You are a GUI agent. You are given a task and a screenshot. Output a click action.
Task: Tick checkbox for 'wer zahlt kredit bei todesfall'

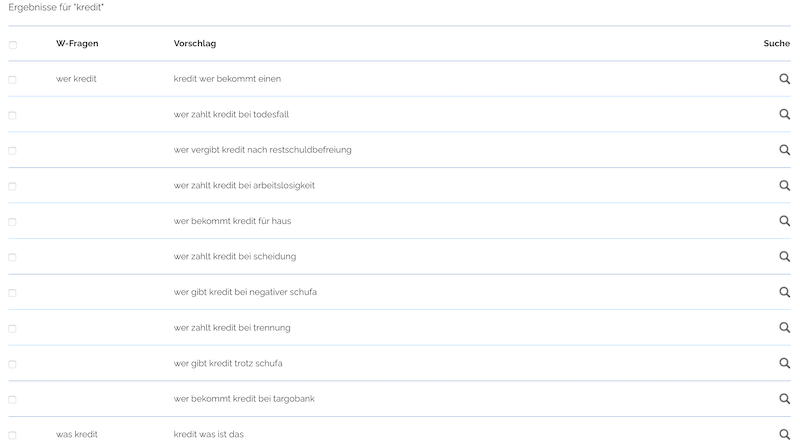[x=13, y=115]
